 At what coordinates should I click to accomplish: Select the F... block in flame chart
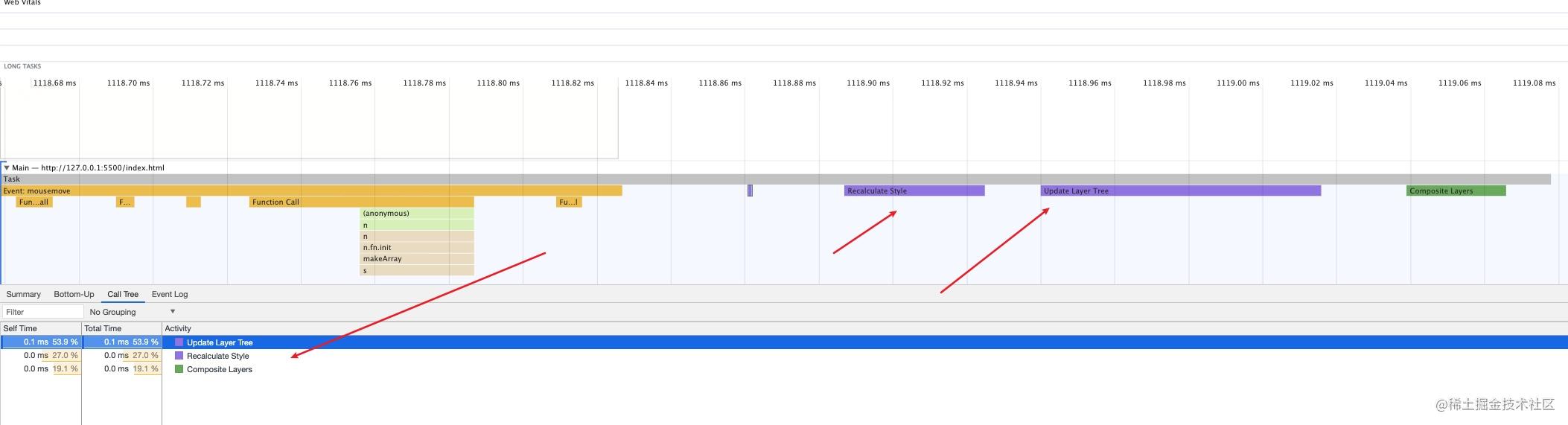click(125, 202)
